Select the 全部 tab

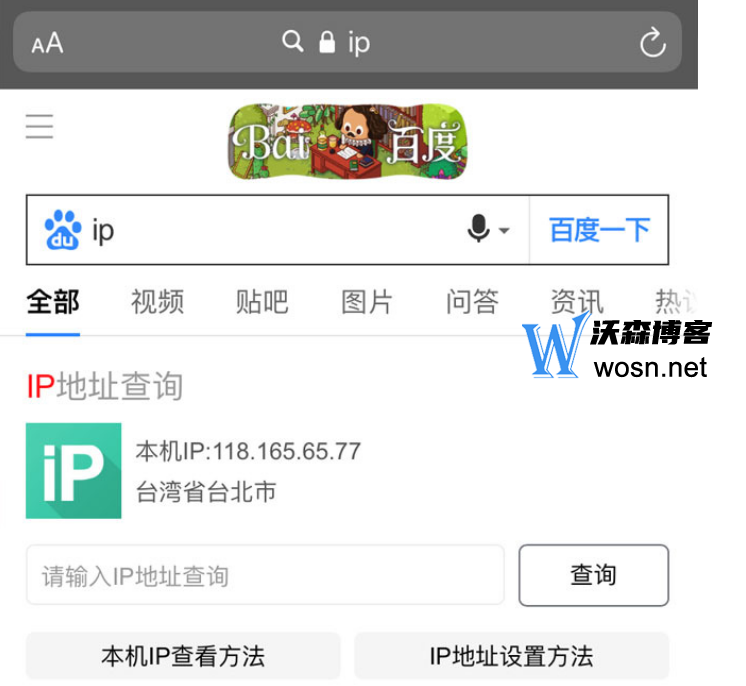pyautogui.click(x=53, y=302)
